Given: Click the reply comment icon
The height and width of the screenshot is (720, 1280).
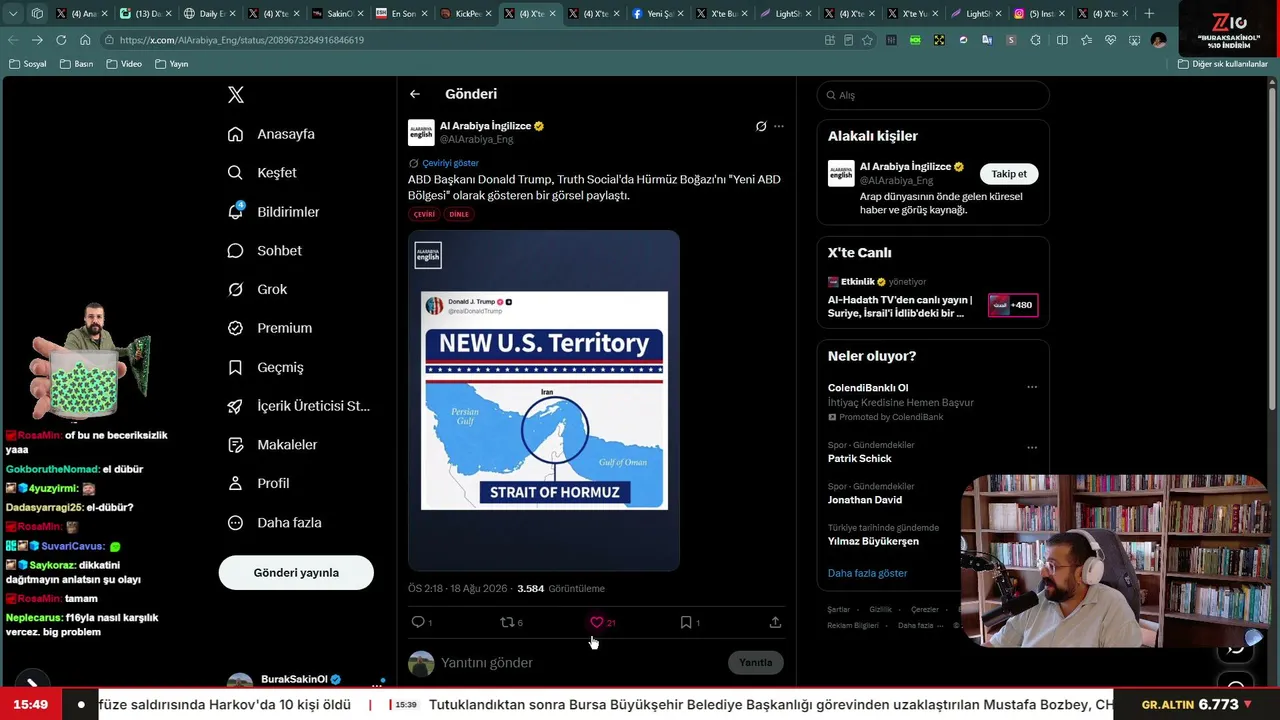Looking at the screenshot, I should (x=418, y=622).
